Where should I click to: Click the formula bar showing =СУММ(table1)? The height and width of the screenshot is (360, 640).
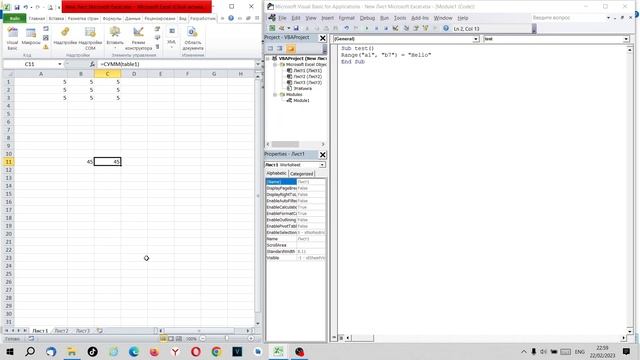coord(176,64)
